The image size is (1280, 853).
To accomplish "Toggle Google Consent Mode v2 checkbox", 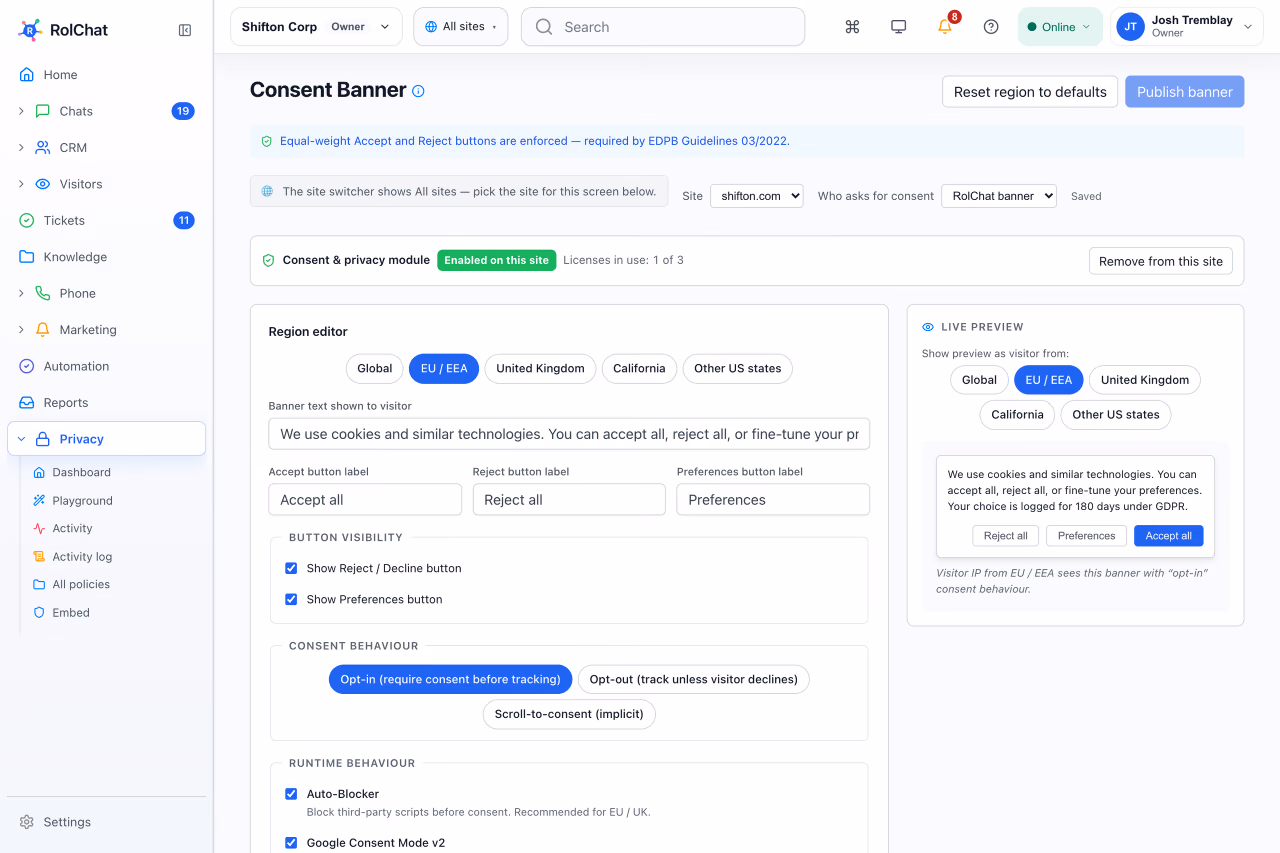I will [291, 843].
